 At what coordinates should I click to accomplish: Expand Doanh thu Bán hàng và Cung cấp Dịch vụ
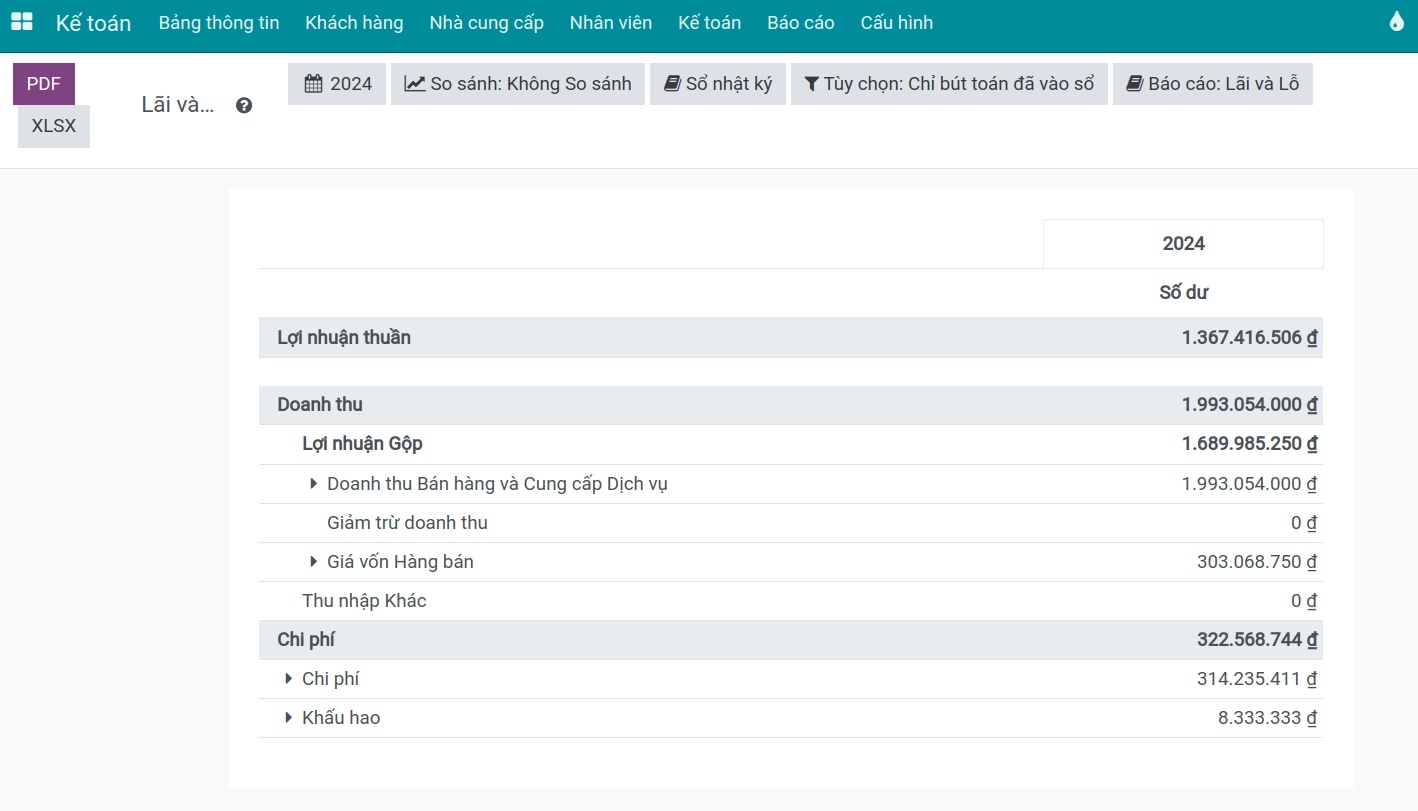pos(314,484)
